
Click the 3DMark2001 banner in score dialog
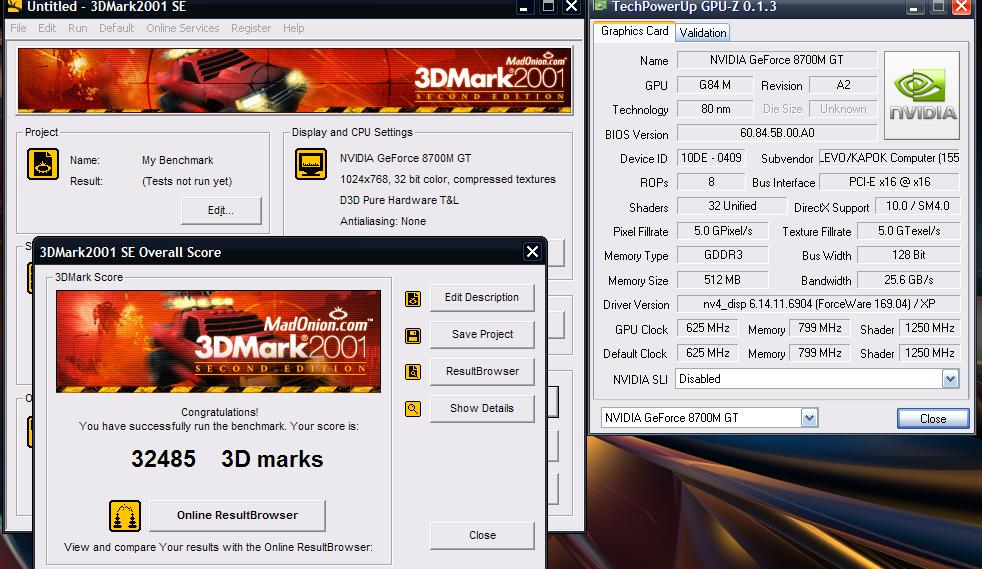tap(218, 341)
